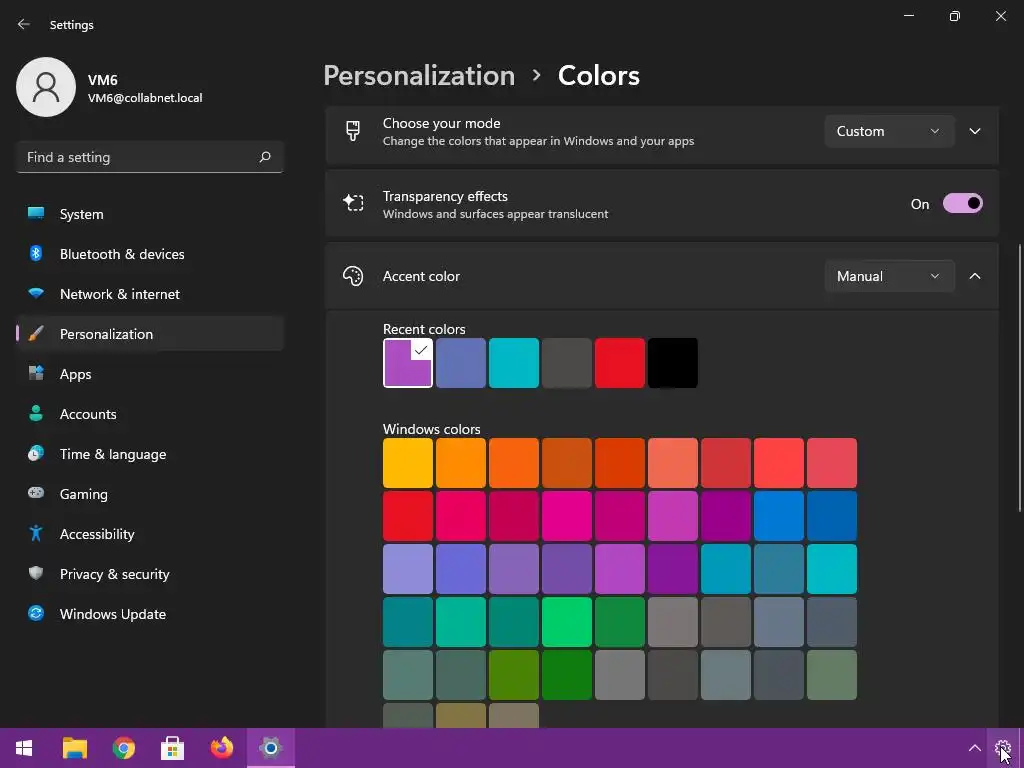The width and height of the screenshot is (1024, 768).
Task: Click the Settings gear app on the taskbar
Action: point(270,748)
